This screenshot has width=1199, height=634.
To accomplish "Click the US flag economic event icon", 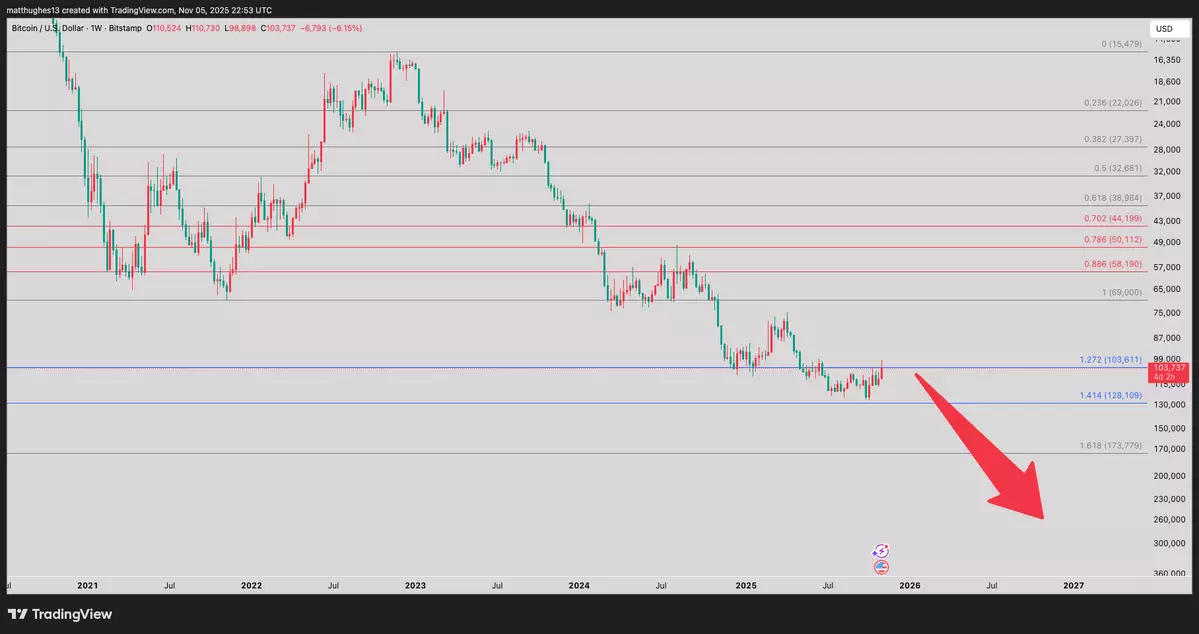I will coord(881,567).
